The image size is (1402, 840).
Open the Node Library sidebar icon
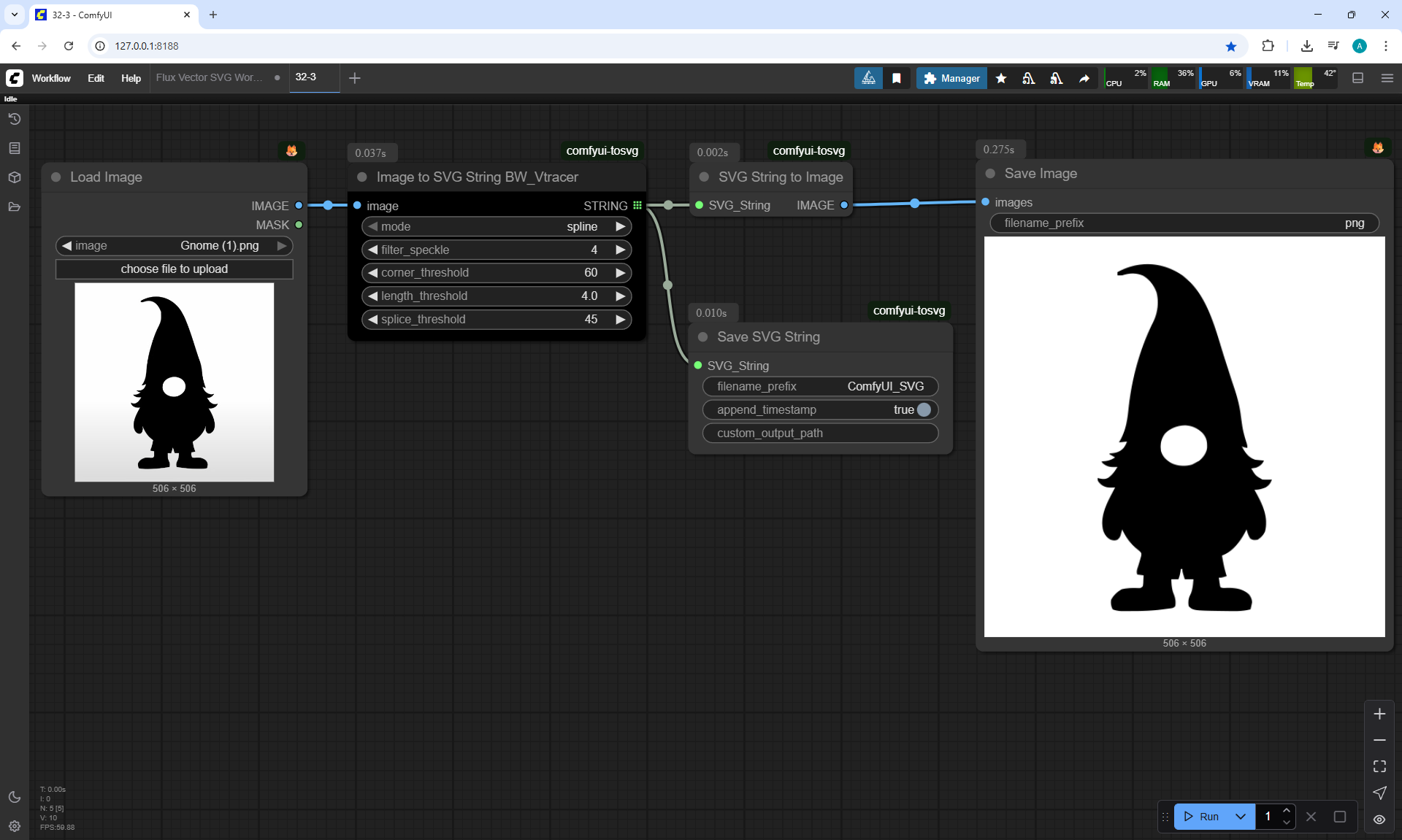click(15, 148)
